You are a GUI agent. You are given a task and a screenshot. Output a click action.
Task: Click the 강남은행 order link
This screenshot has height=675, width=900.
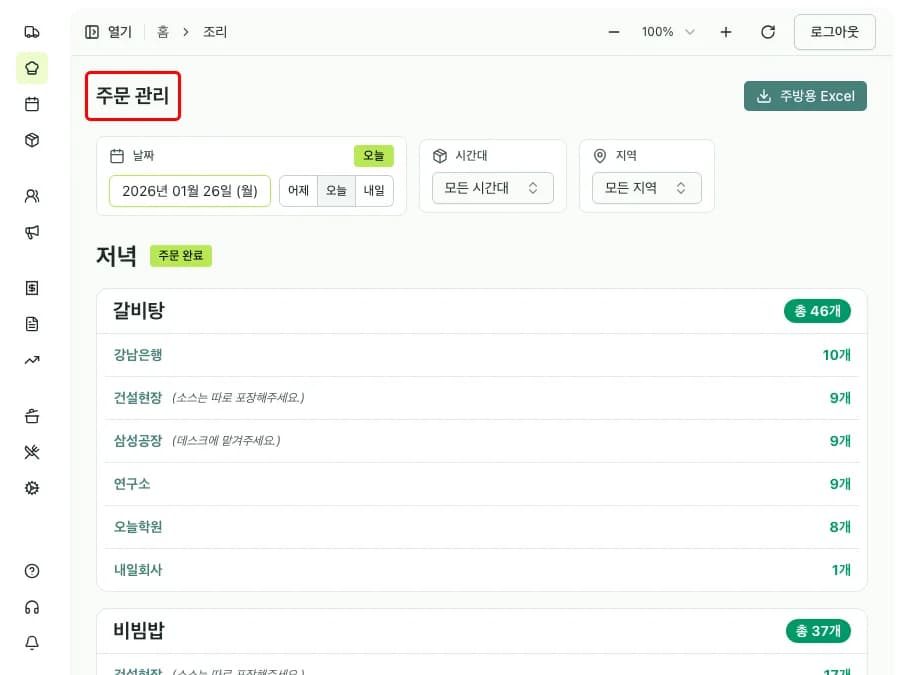pos(138,355)
